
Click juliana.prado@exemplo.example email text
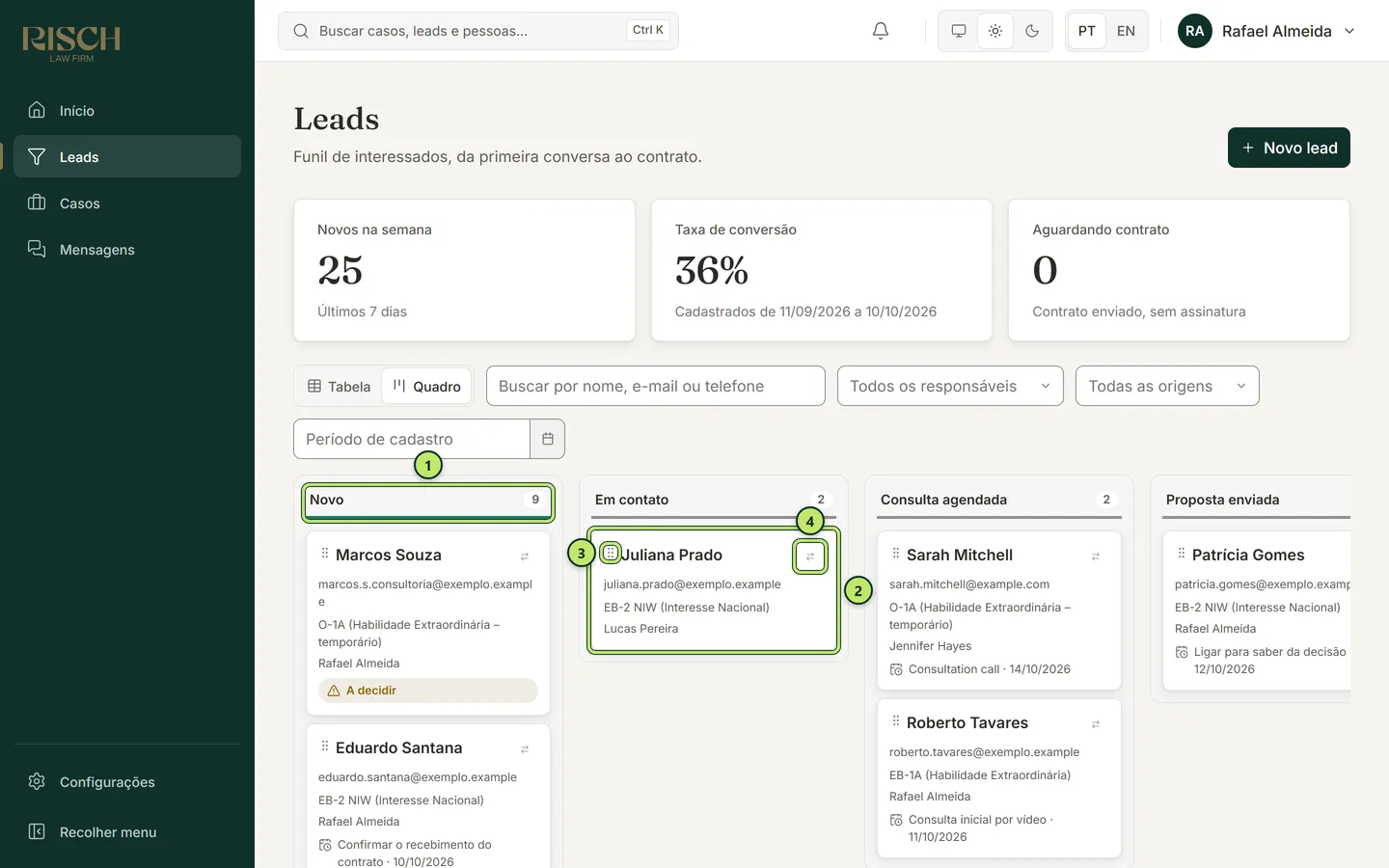693,584
